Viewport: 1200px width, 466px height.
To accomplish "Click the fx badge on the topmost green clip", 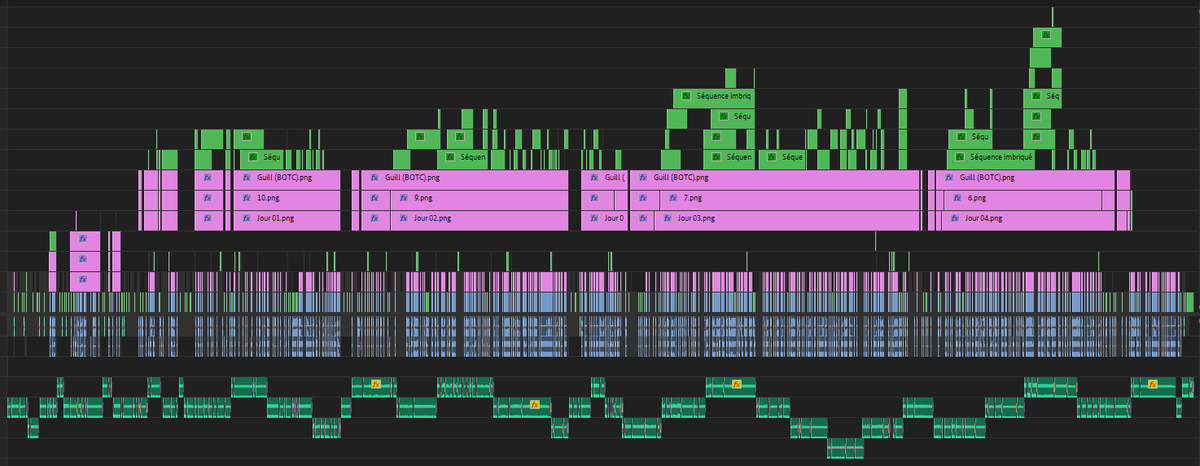I will [1046, 35].
